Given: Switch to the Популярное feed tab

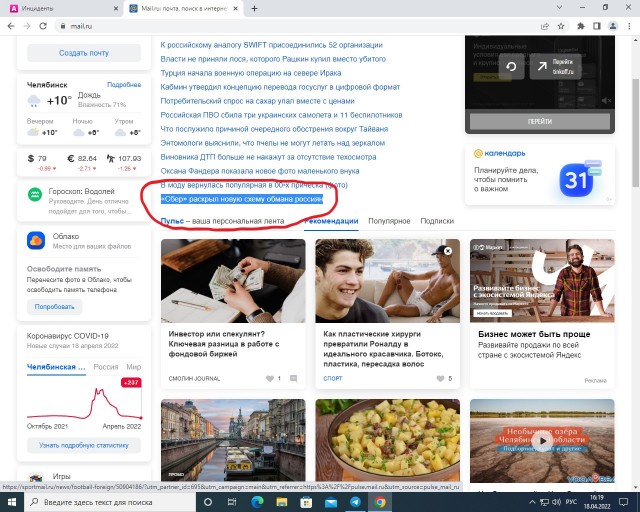Looking at the screenshot, I should [x=389, y=221].
